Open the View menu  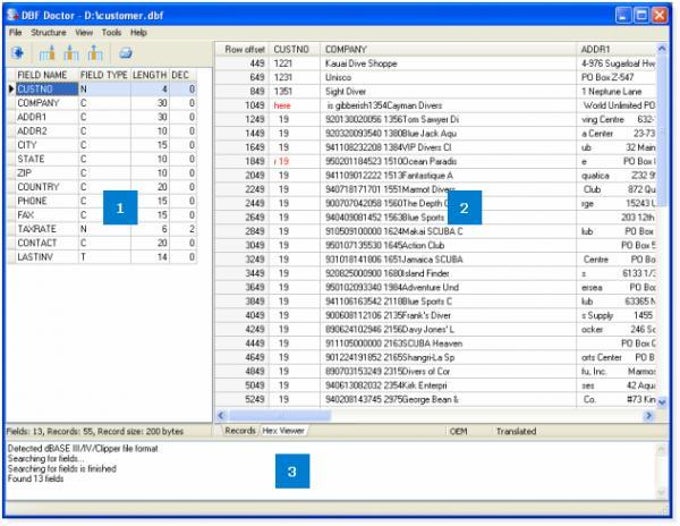84,33
